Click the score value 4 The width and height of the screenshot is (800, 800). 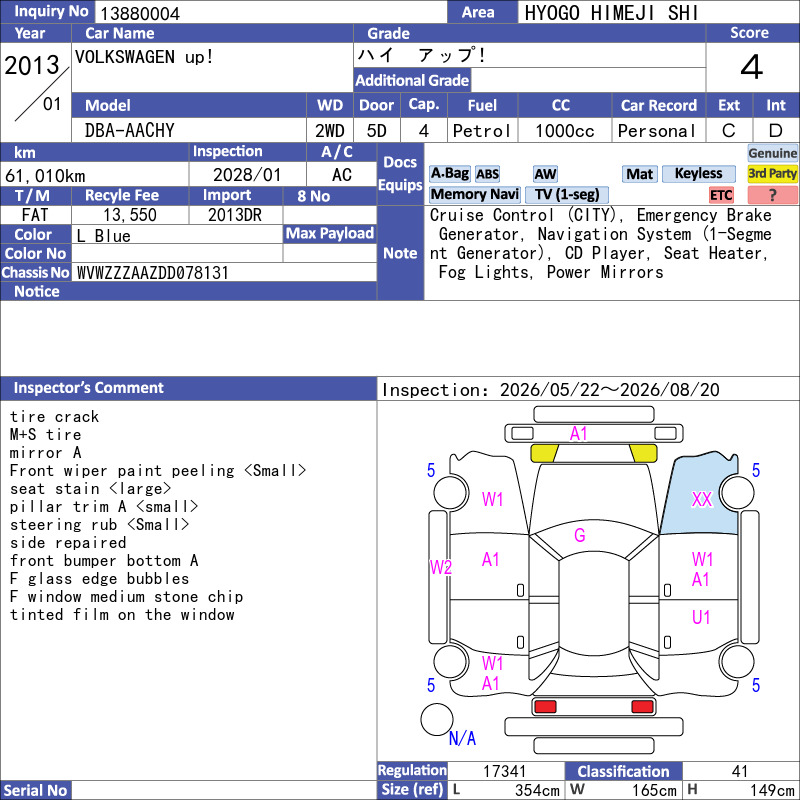coord(752,67)
